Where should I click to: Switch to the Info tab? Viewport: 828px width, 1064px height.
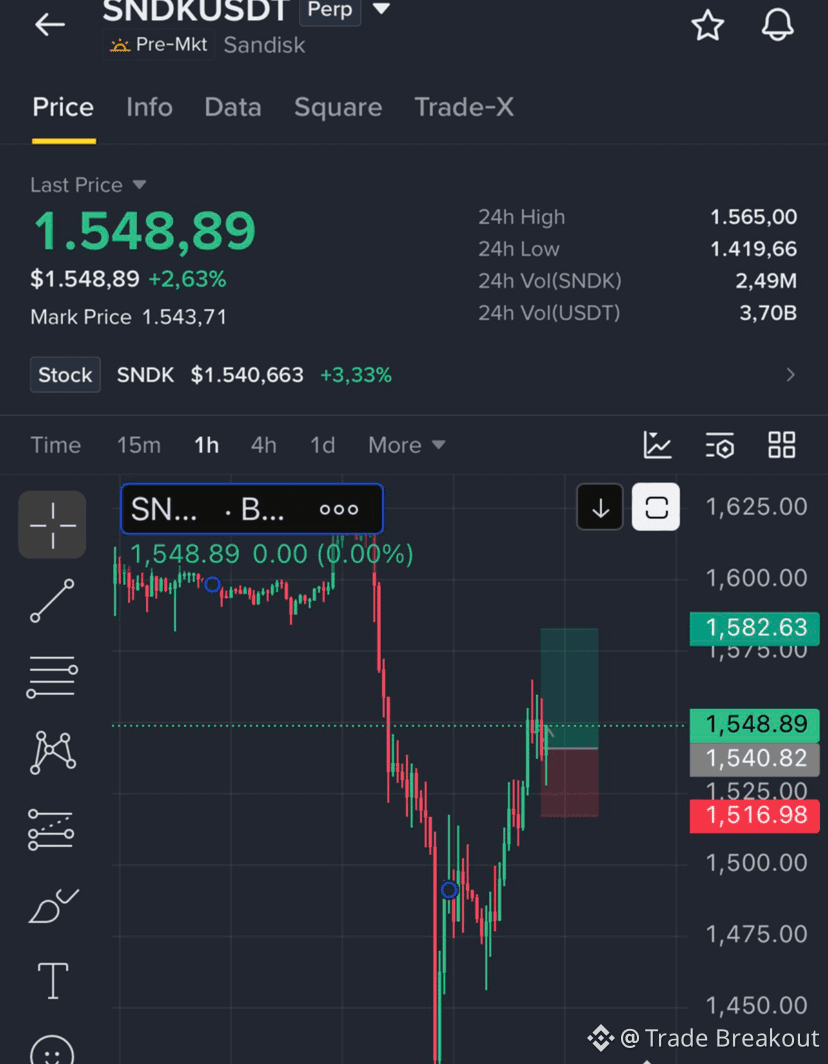149,107
